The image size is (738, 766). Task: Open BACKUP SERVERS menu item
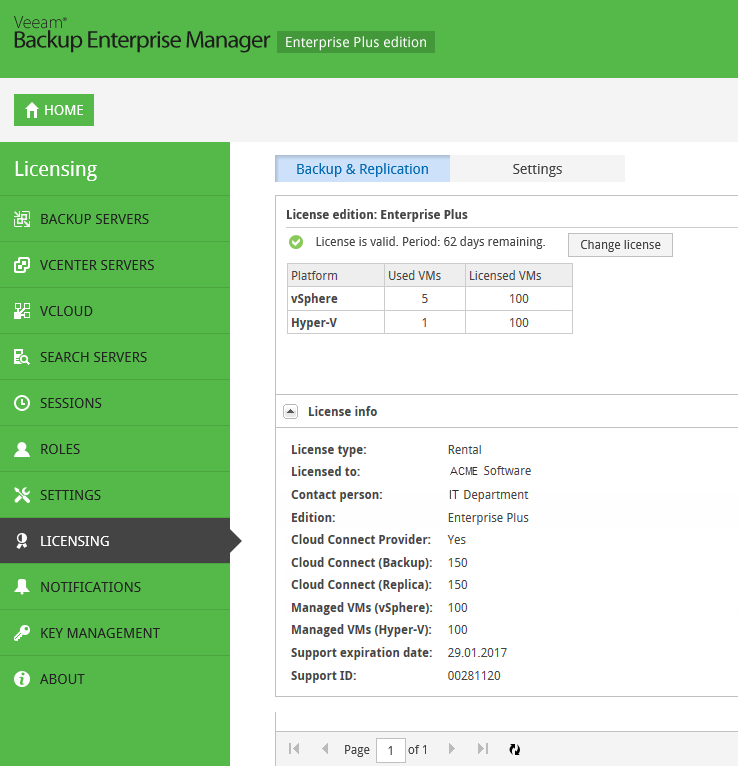(x=115, y=219)
